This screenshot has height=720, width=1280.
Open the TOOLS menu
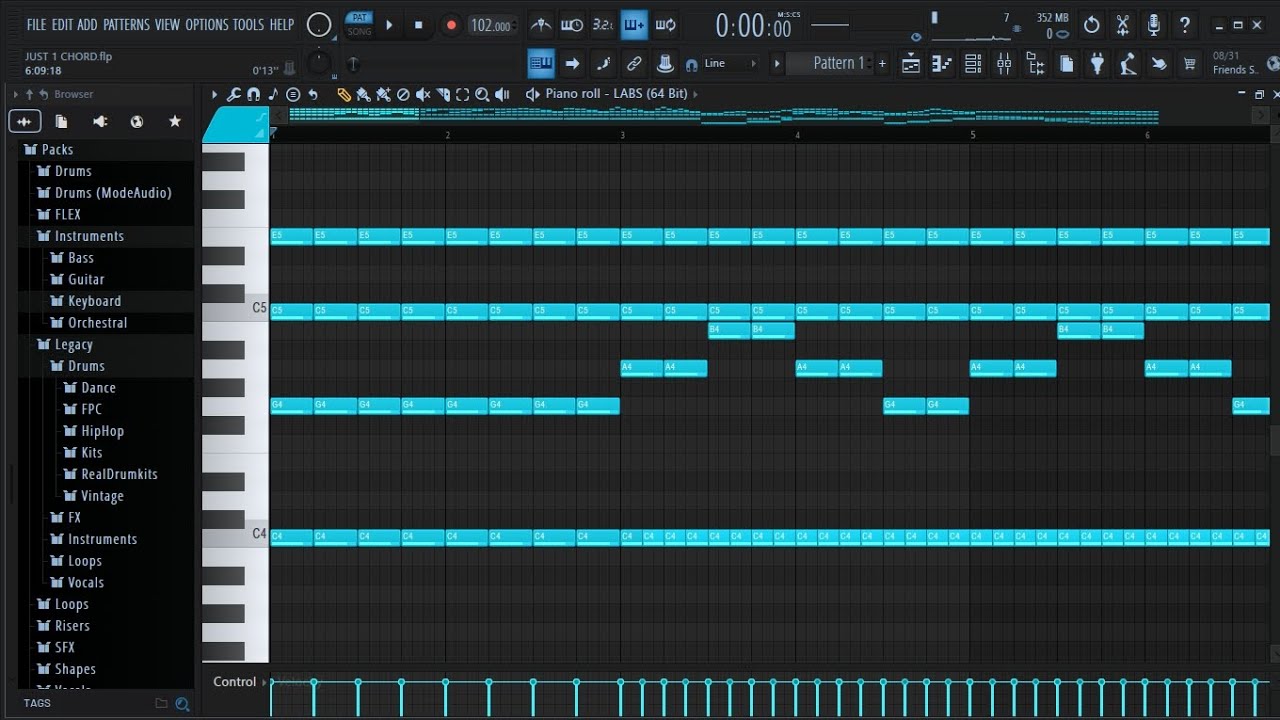(x=249, y=25)
